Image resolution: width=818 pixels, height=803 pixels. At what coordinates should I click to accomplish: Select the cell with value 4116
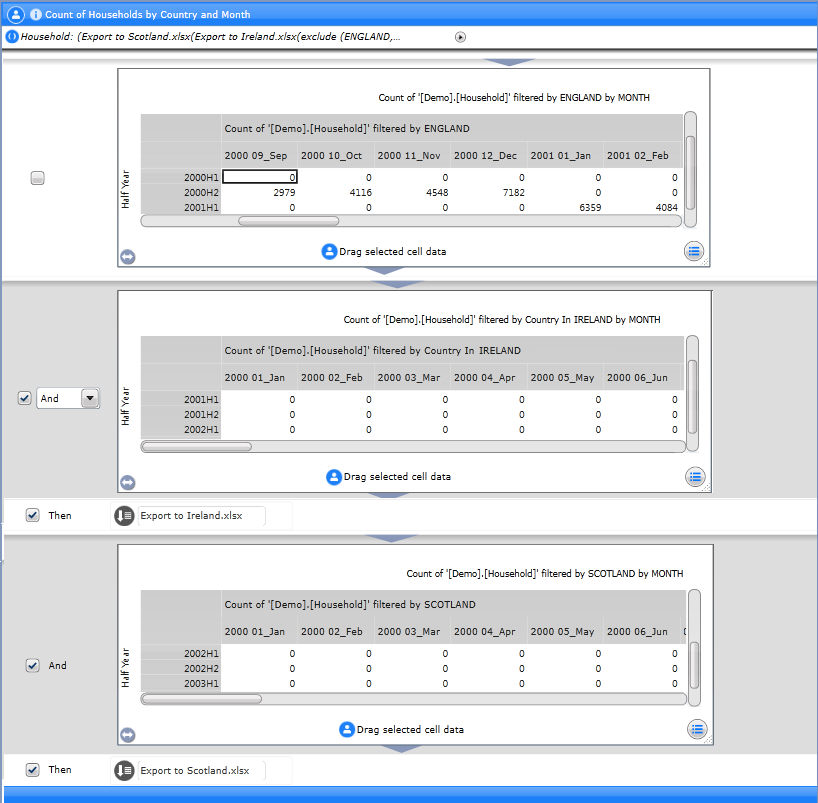pos(336,193)
